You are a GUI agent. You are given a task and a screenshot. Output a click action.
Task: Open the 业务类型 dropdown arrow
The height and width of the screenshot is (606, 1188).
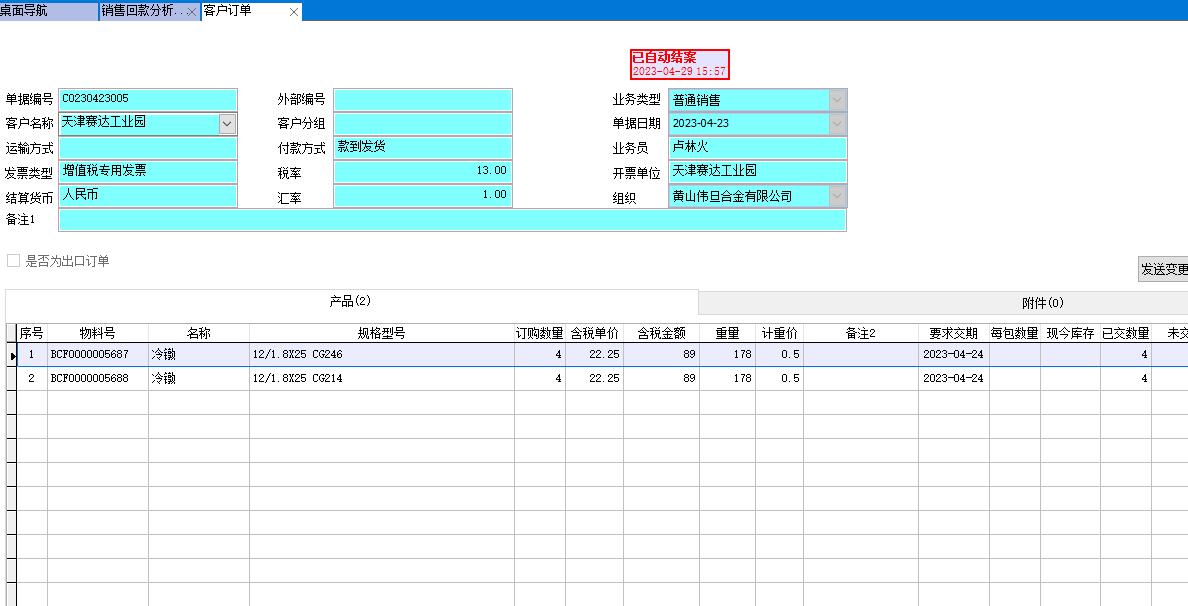tap(837, 100)
